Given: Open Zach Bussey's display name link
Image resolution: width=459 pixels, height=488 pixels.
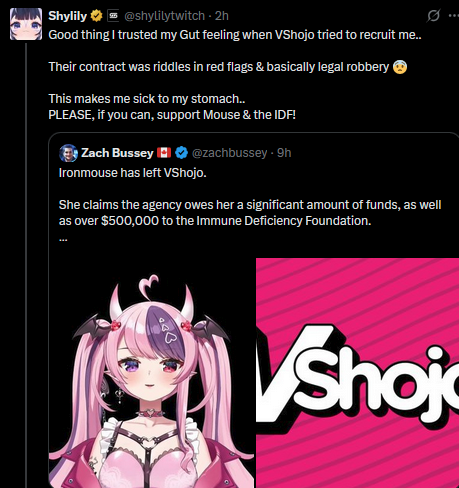Looking at the screenshot, I should tap(117, 153).
